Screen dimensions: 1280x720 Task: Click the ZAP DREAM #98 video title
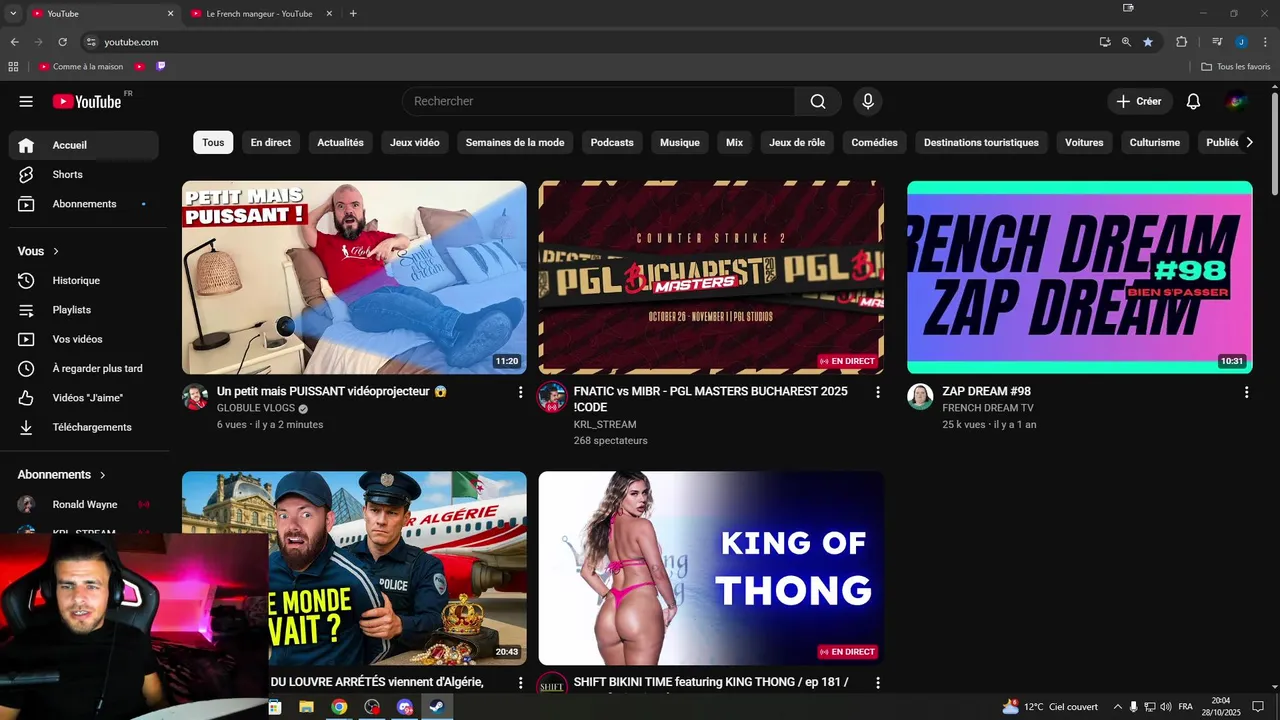[x=986, y=391]
